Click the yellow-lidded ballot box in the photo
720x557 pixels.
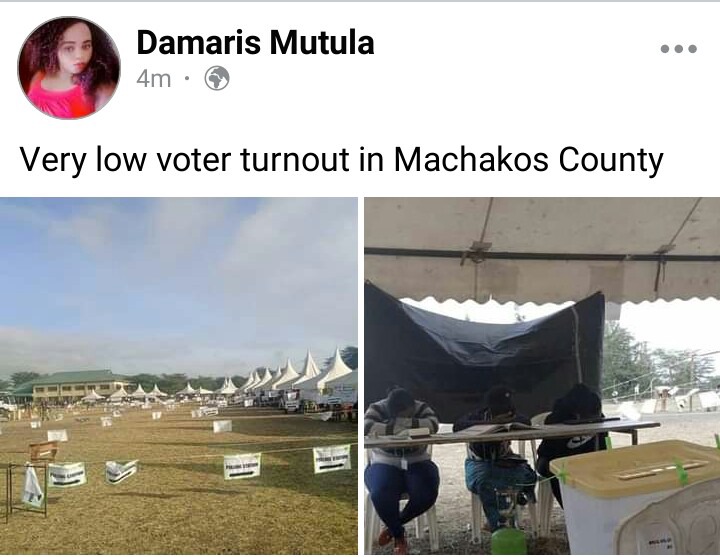(634, 494)
